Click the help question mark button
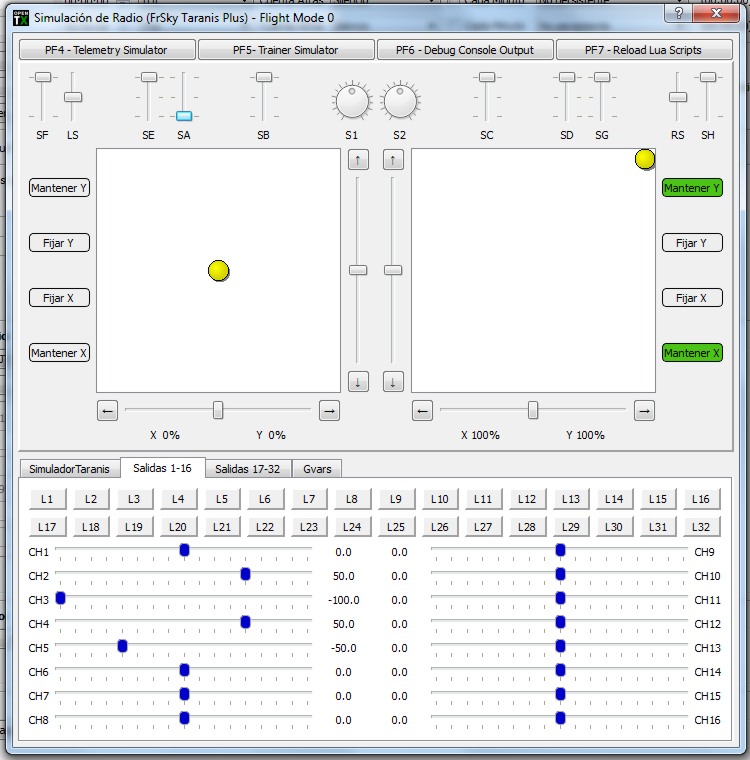 (679, 13)
